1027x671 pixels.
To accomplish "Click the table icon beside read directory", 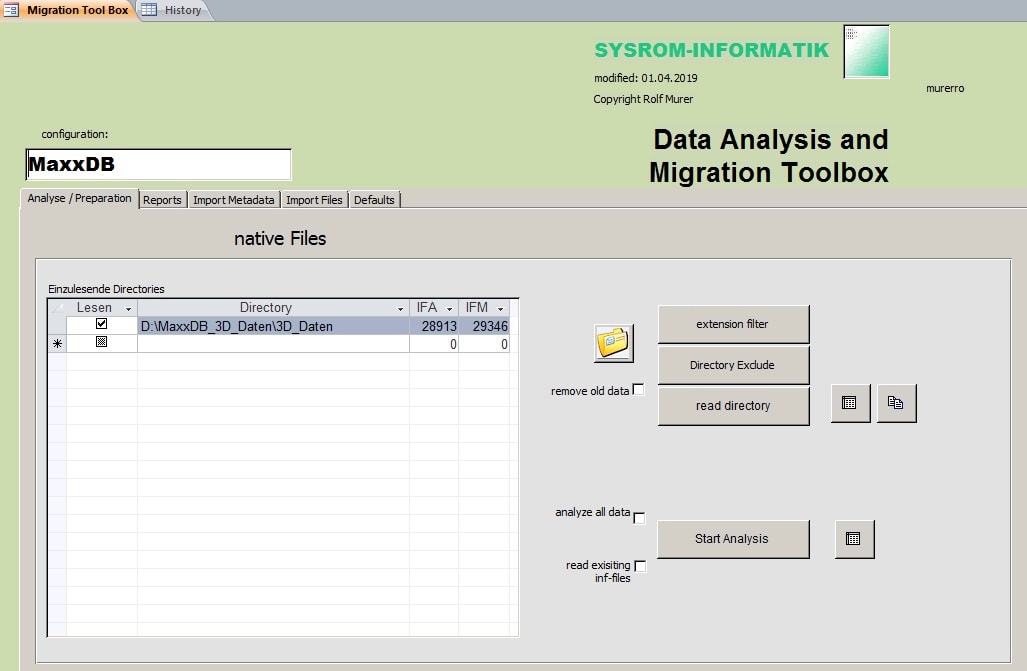I will click(850, 403).
